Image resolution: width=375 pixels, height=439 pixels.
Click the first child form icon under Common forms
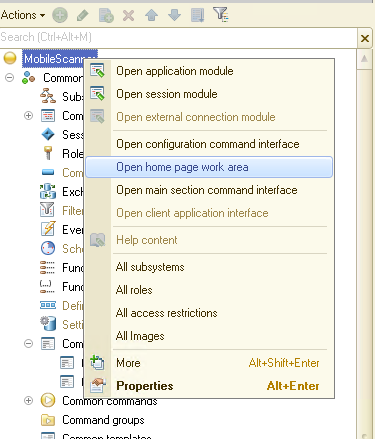67,363
